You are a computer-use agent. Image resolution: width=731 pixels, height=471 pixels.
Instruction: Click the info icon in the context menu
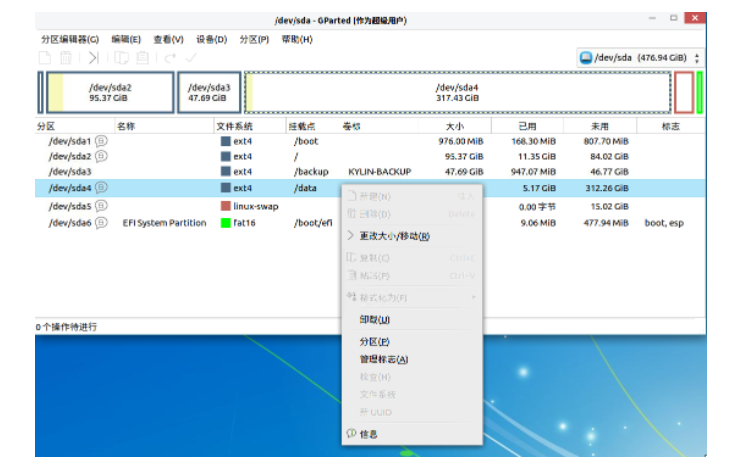352,433
